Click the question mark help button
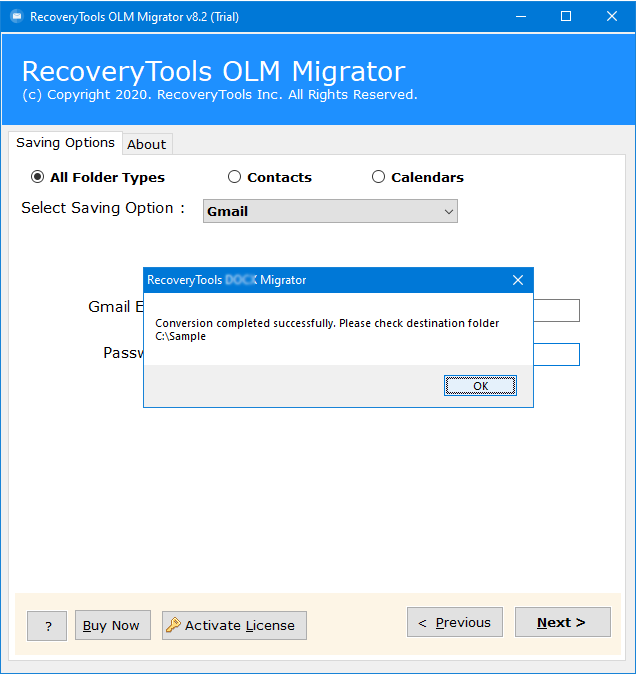 point(47,626)
